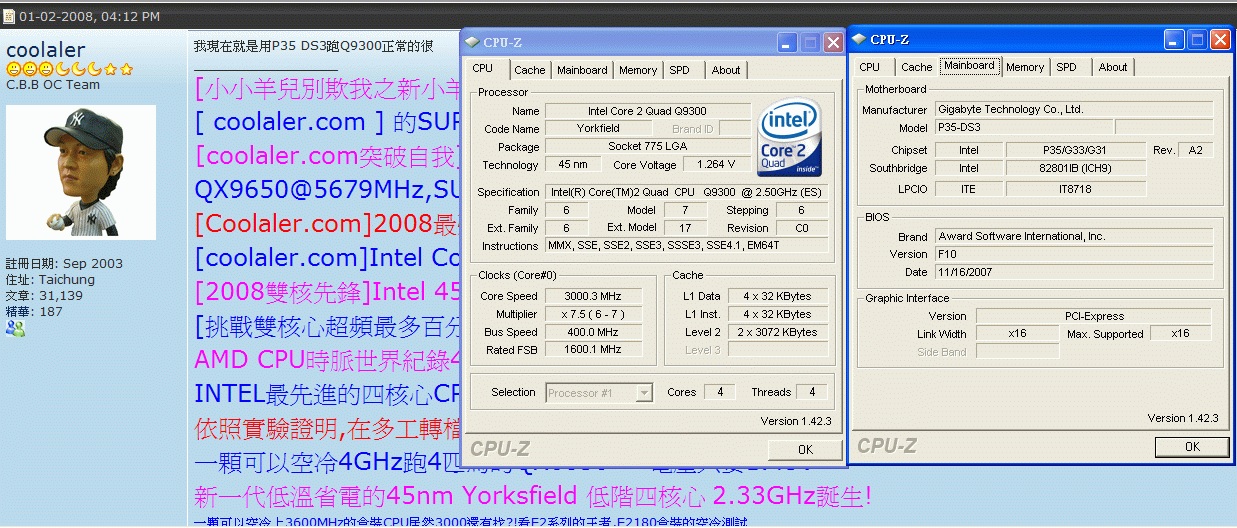Click the Specification field with Q9300 @ 2.50GHz

[x=687, y=192]
